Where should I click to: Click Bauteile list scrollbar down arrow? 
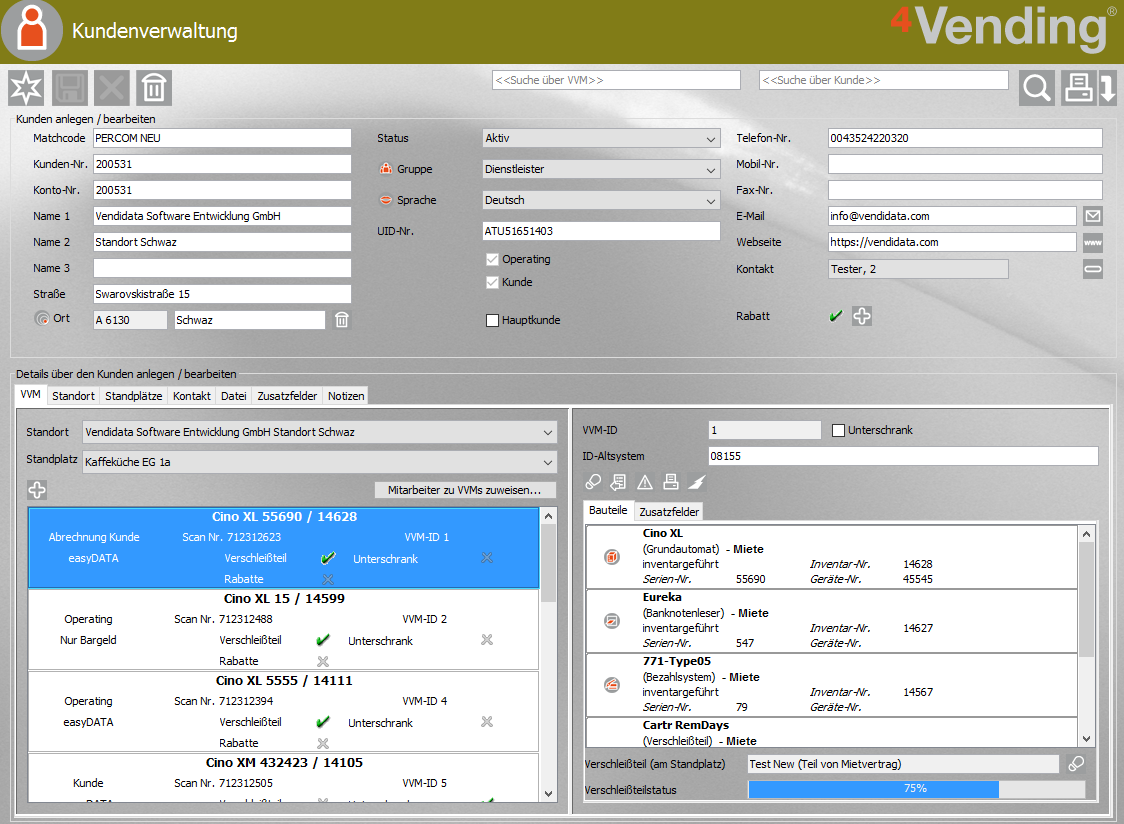tap(1087, 739)
